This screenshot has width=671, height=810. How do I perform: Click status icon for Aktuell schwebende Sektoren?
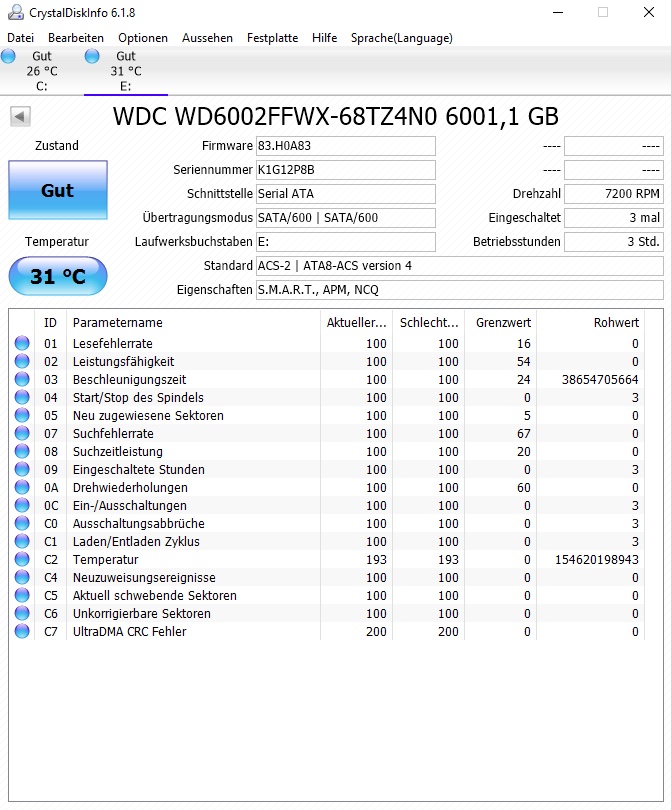[x=22, y=595]
